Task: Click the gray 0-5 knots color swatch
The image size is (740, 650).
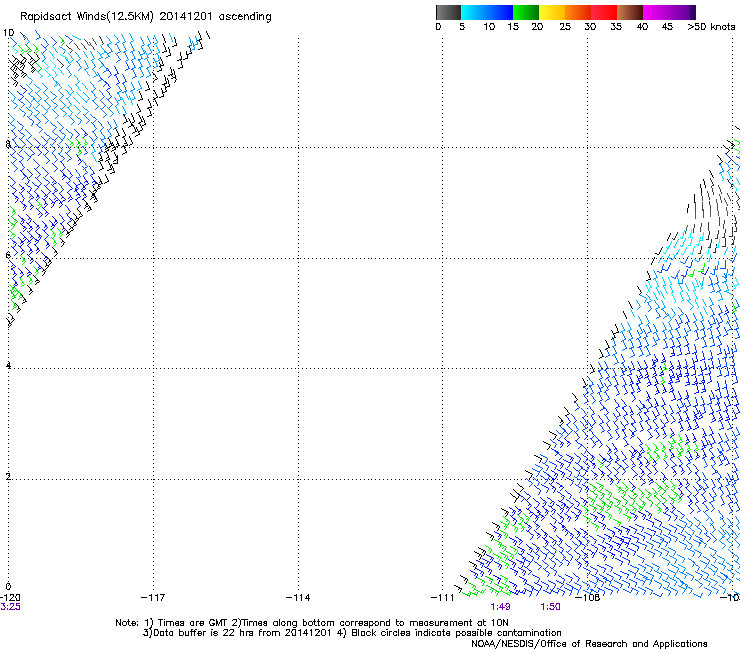Action: pyautogui.click(x=448, y=12)
